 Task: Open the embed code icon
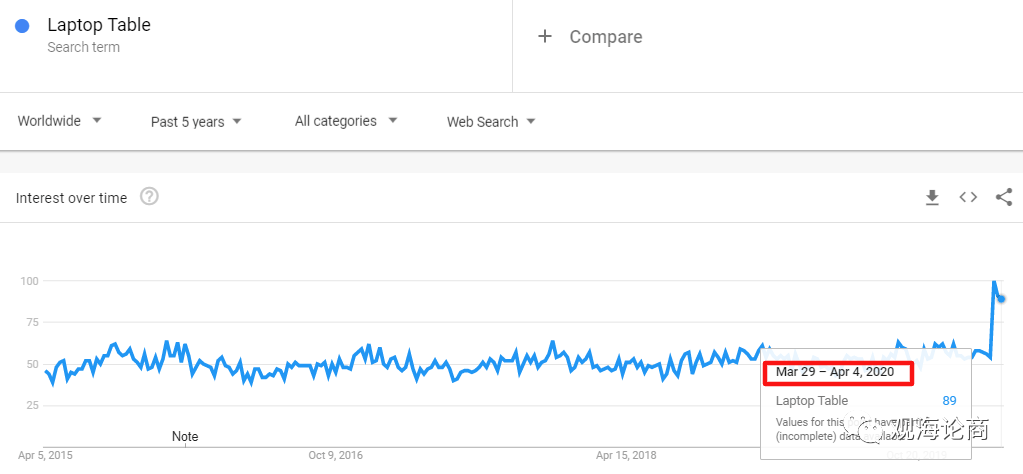click(x=968, y=197)
